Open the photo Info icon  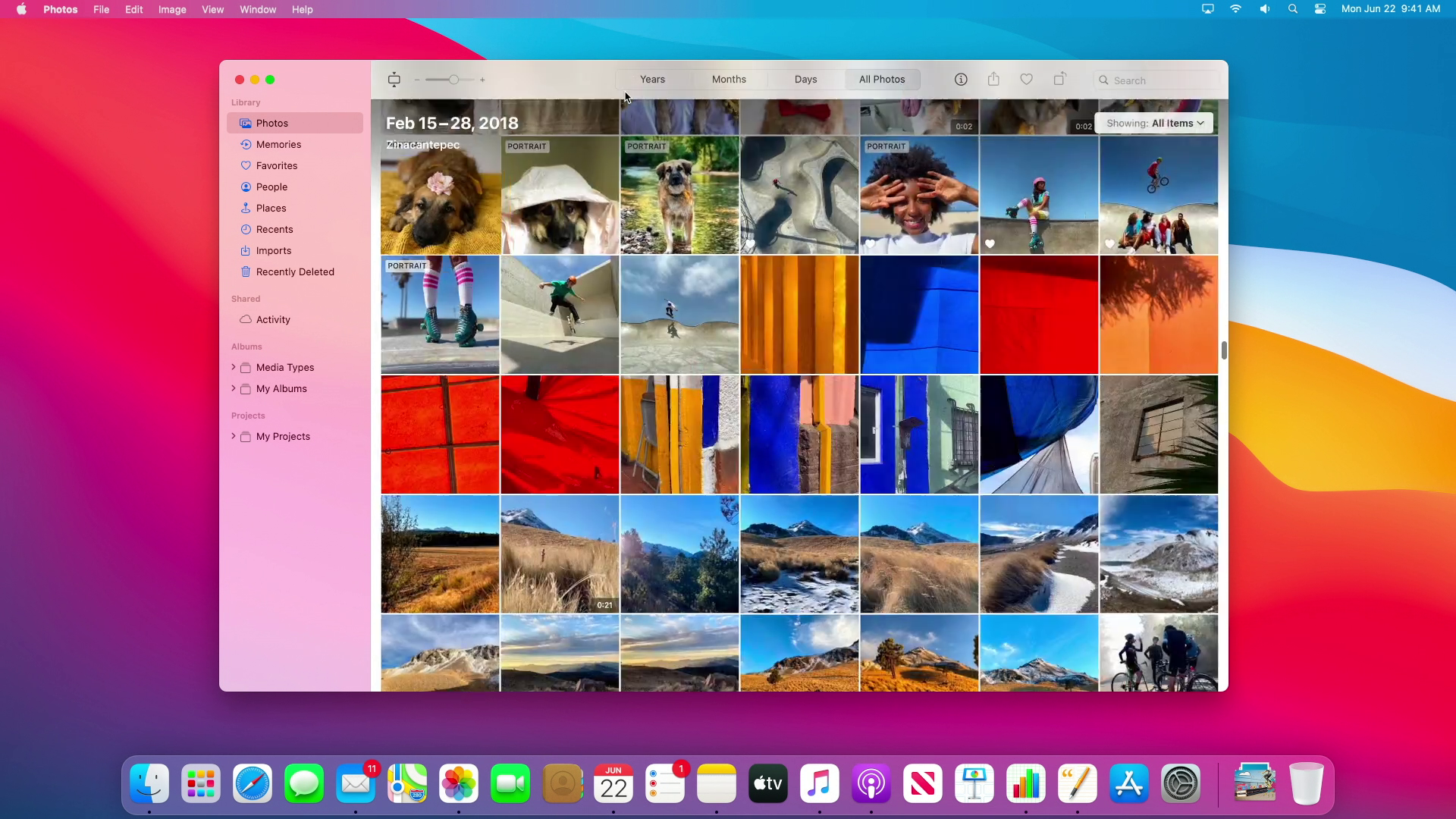coord(961,80)
